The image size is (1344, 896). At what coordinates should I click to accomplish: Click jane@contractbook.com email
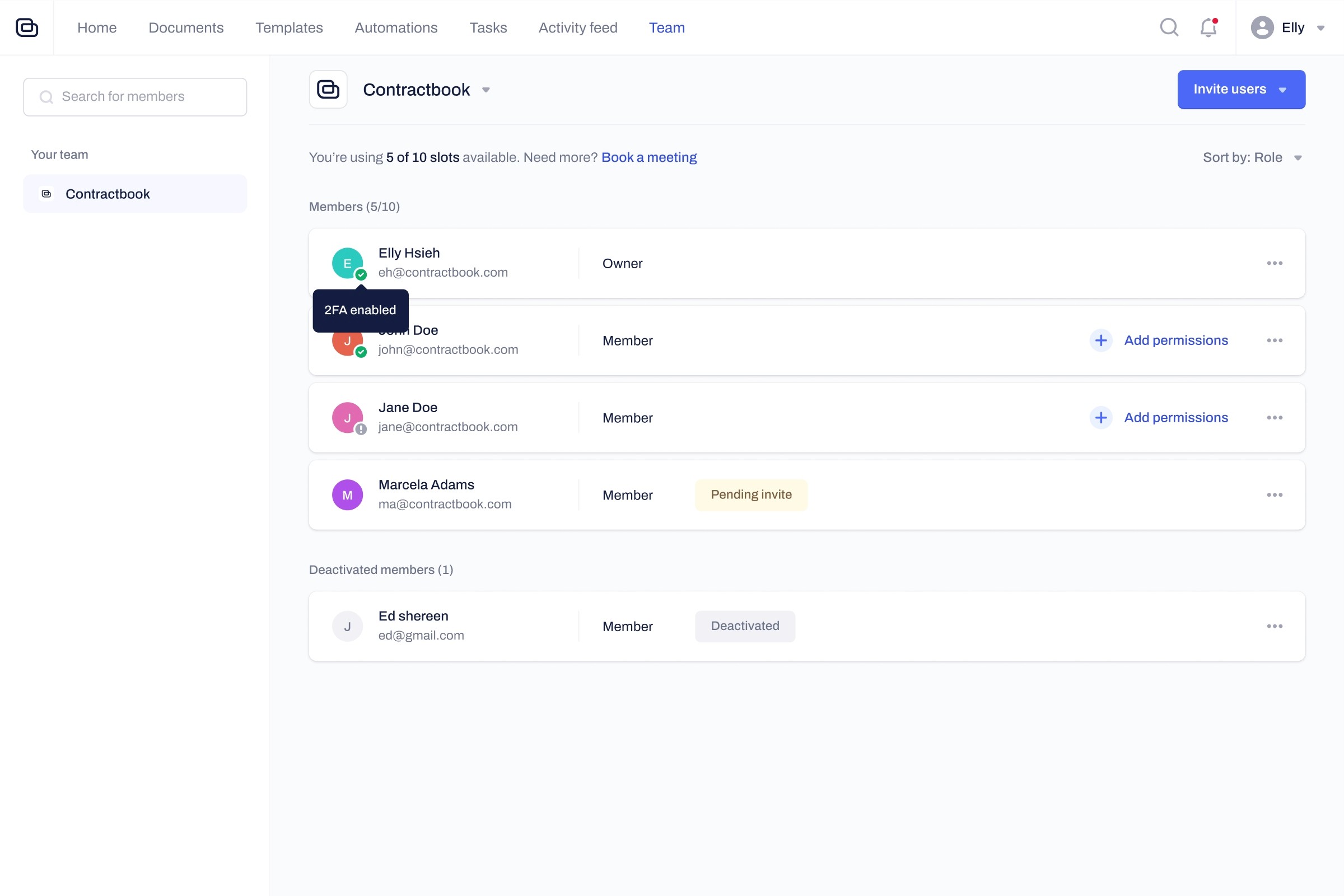[x=448, y=427]
